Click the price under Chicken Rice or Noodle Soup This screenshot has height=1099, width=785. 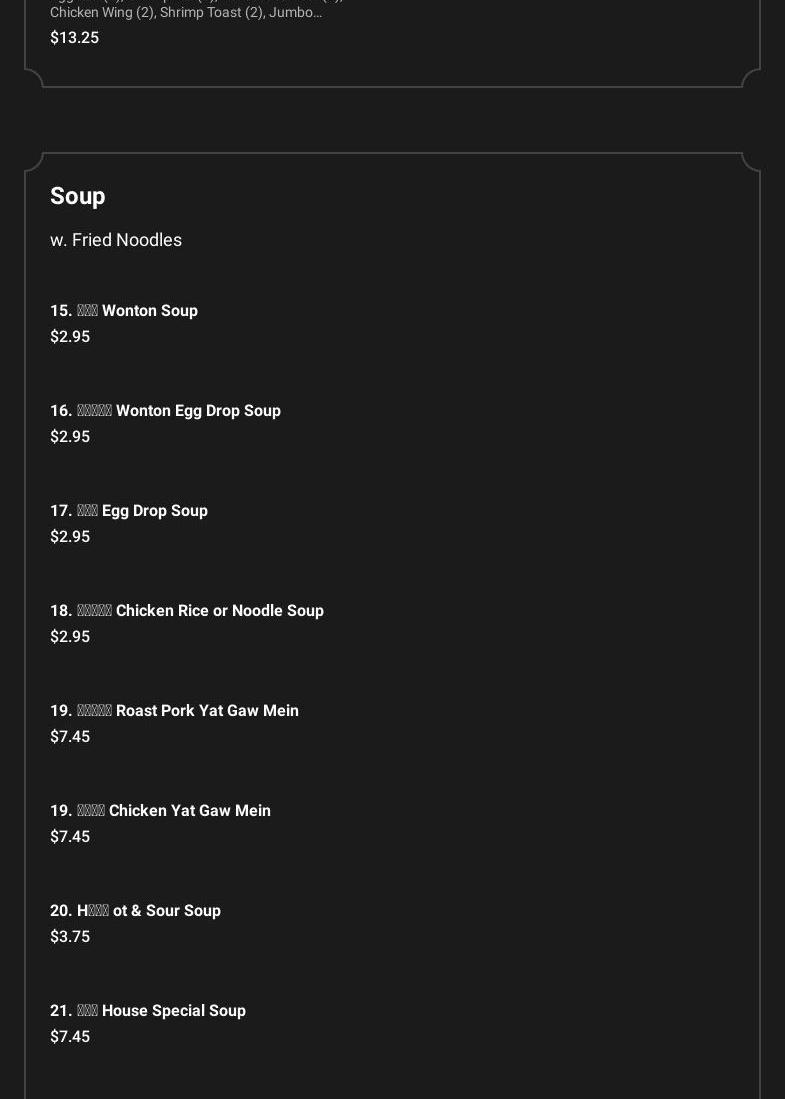70,637
